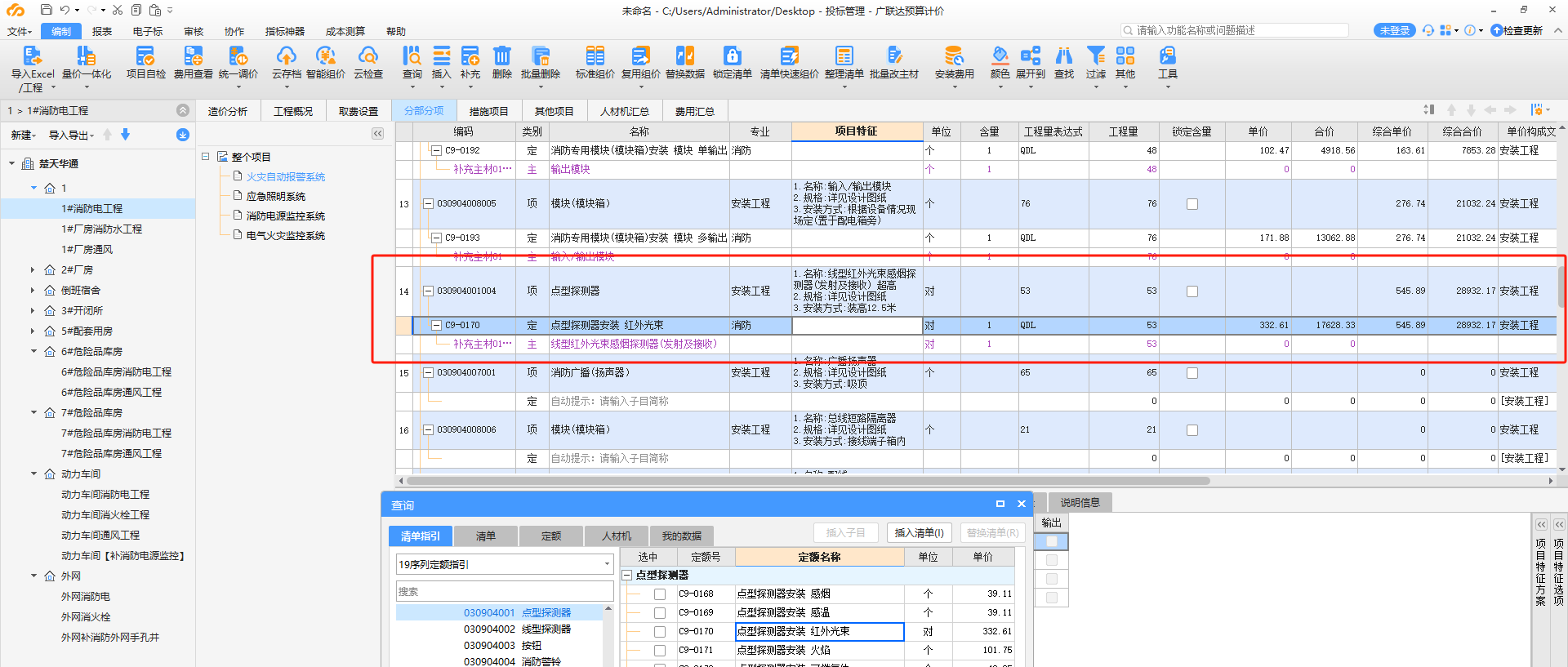This screenshot has width=1568, height=667.
Task: Click 检查更新 button
Action: (1517, 30)
